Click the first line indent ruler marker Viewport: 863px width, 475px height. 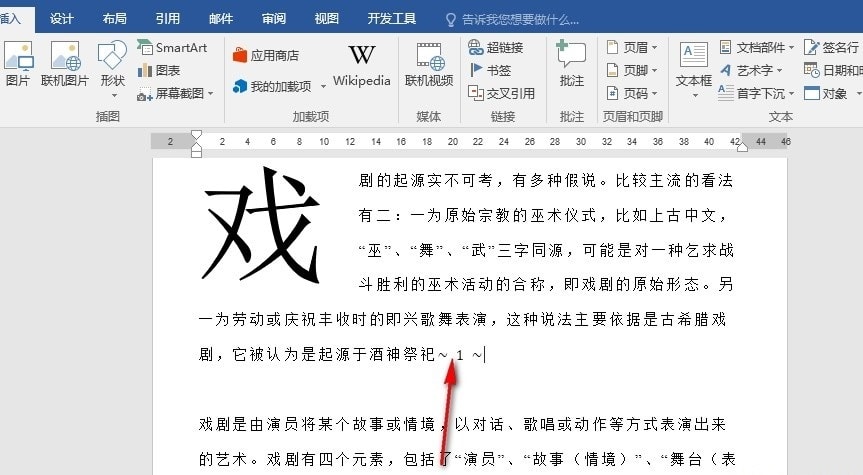[196, 134]
